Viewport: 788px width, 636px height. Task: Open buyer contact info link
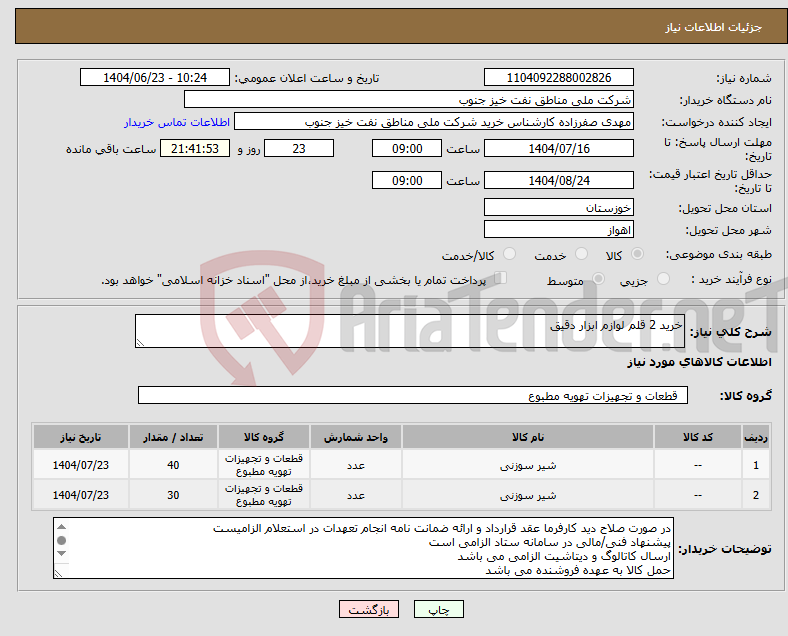pyautogui.click(x=177, y=122)
